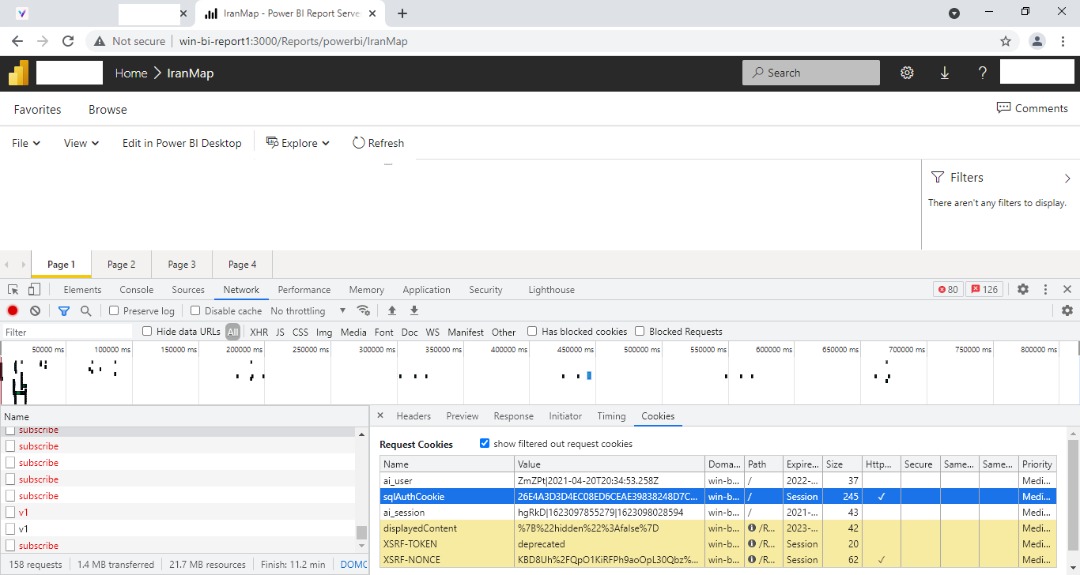Show next report pages with right arrow
This screenshot has width=1080, height=575.
point(23,264)
